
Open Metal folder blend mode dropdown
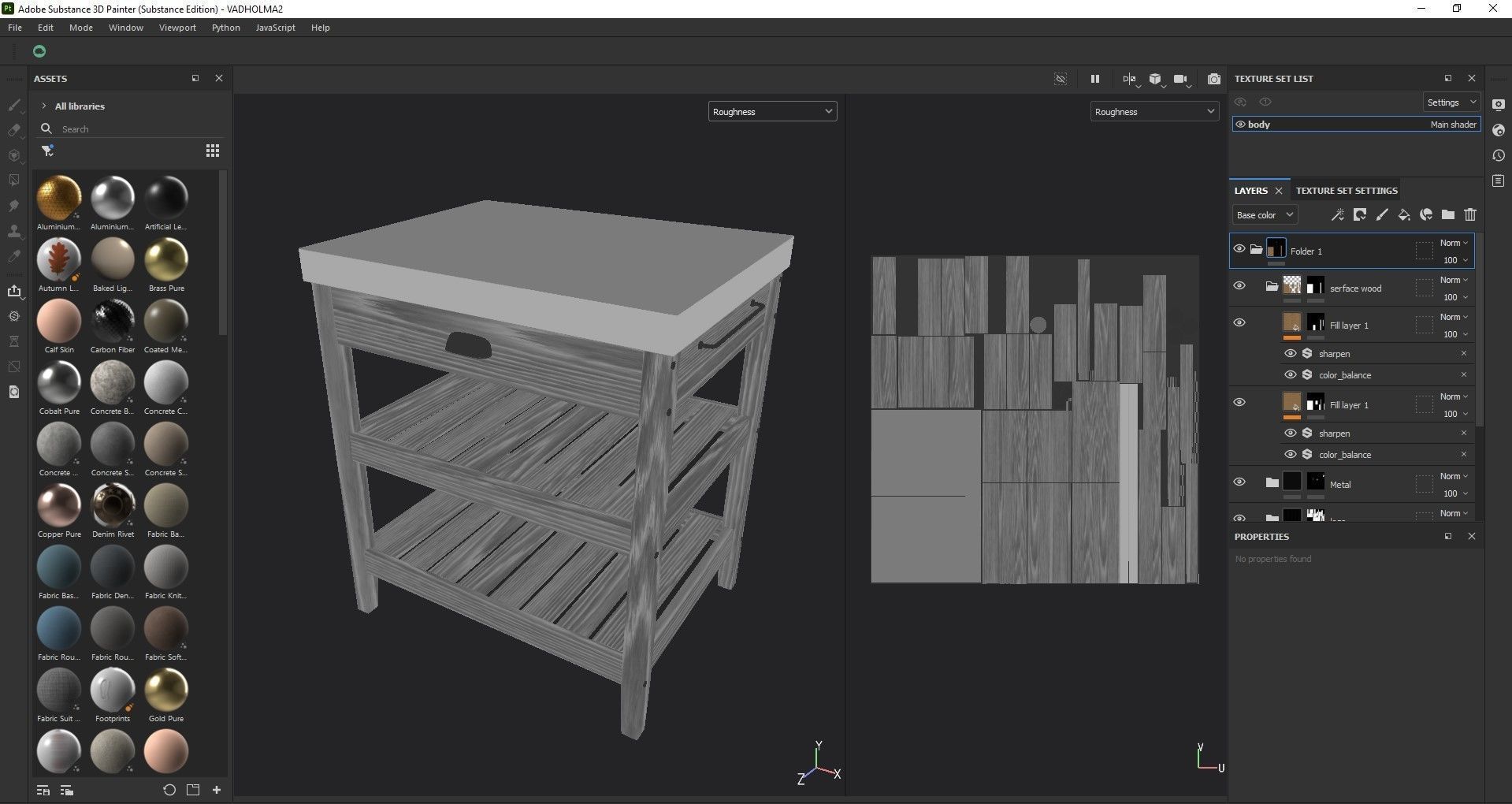click(x=1454, y=476)
